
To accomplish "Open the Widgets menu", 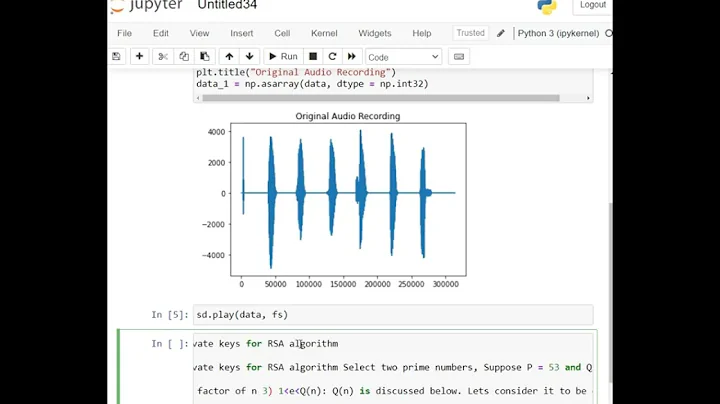I will (x=375, y=33).
